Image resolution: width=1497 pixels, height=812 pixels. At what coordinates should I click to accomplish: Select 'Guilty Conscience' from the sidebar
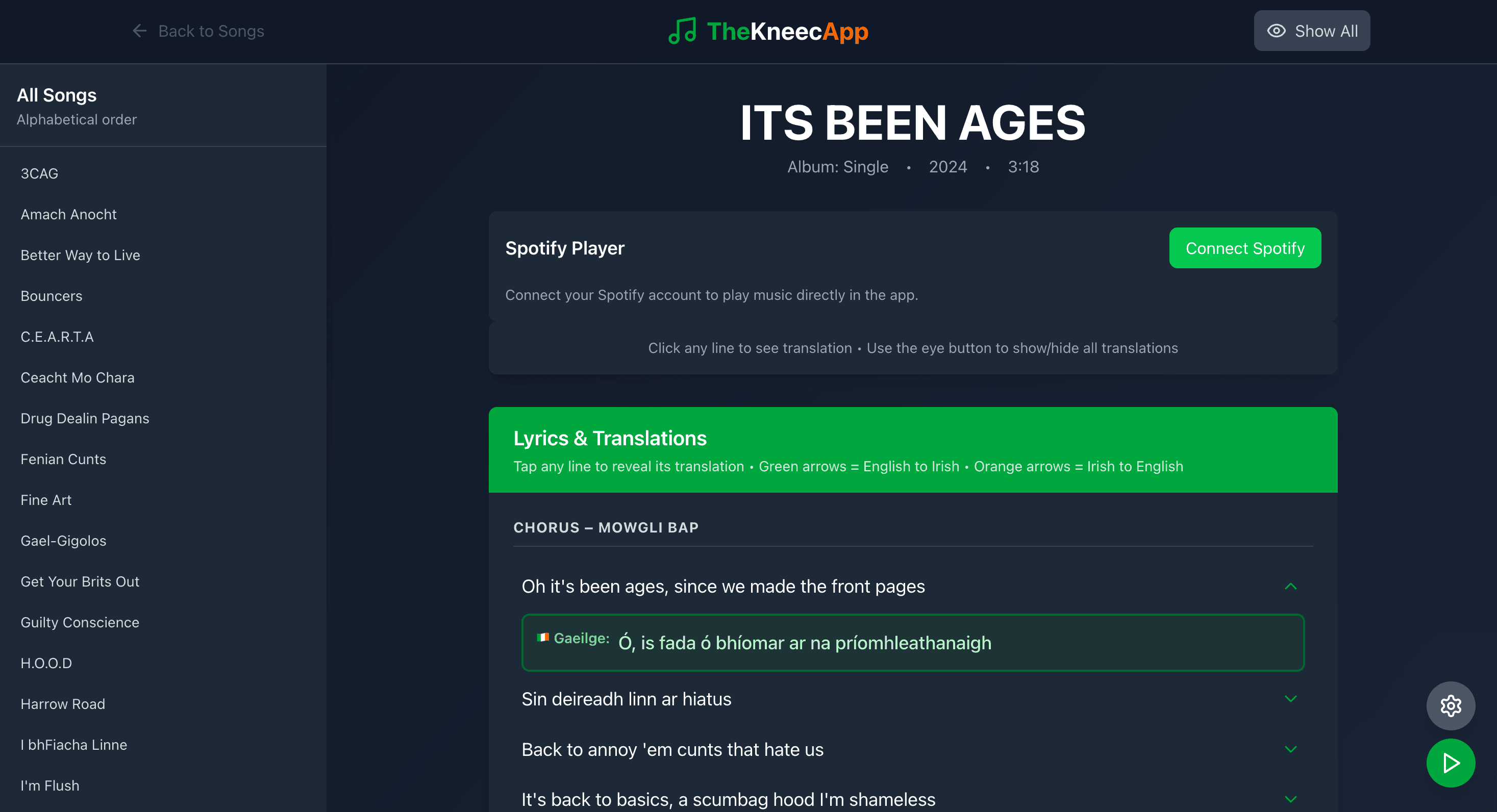point(80,622)
